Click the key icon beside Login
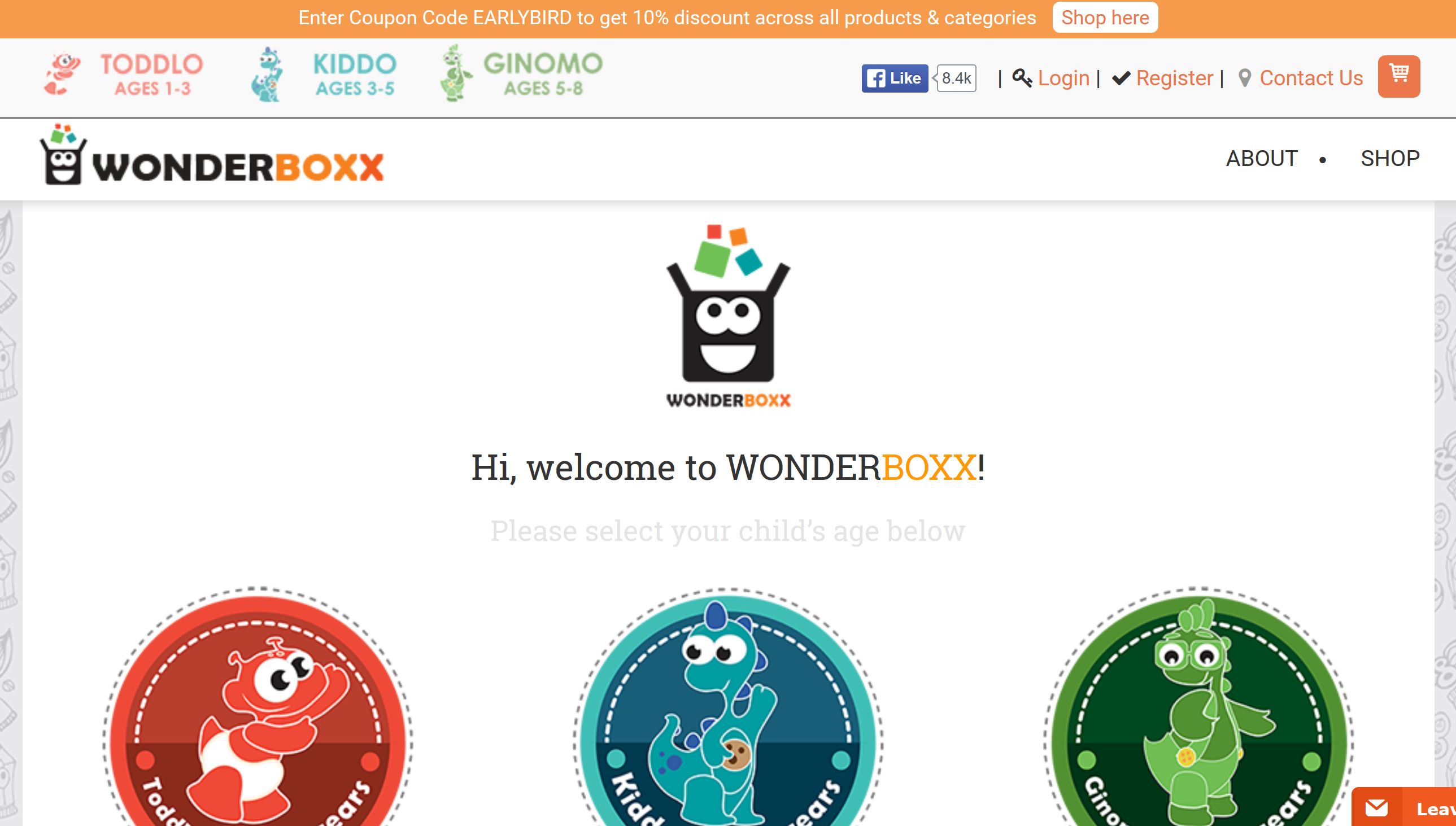 point(1022,78)
